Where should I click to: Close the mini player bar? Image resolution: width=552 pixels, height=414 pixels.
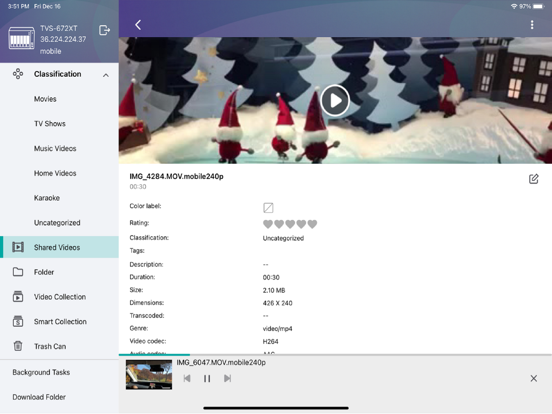point(534,378)
